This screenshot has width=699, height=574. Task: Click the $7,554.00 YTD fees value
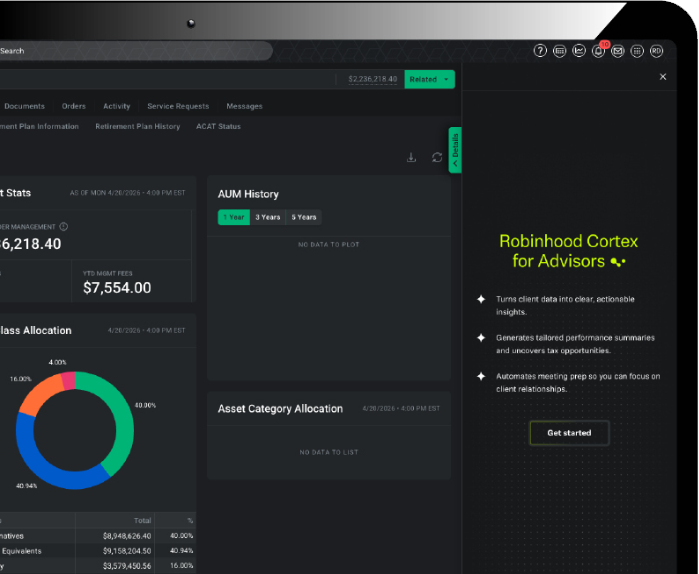[x=117, y=288]
